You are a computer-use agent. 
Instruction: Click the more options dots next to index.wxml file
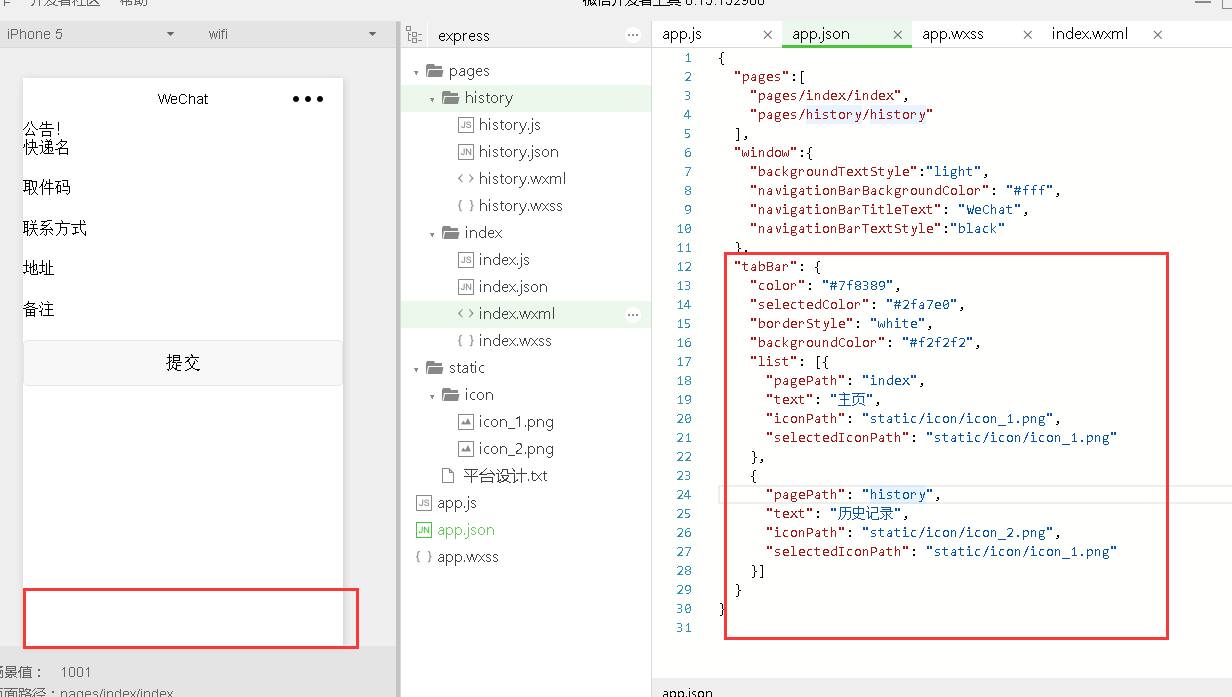632,314
